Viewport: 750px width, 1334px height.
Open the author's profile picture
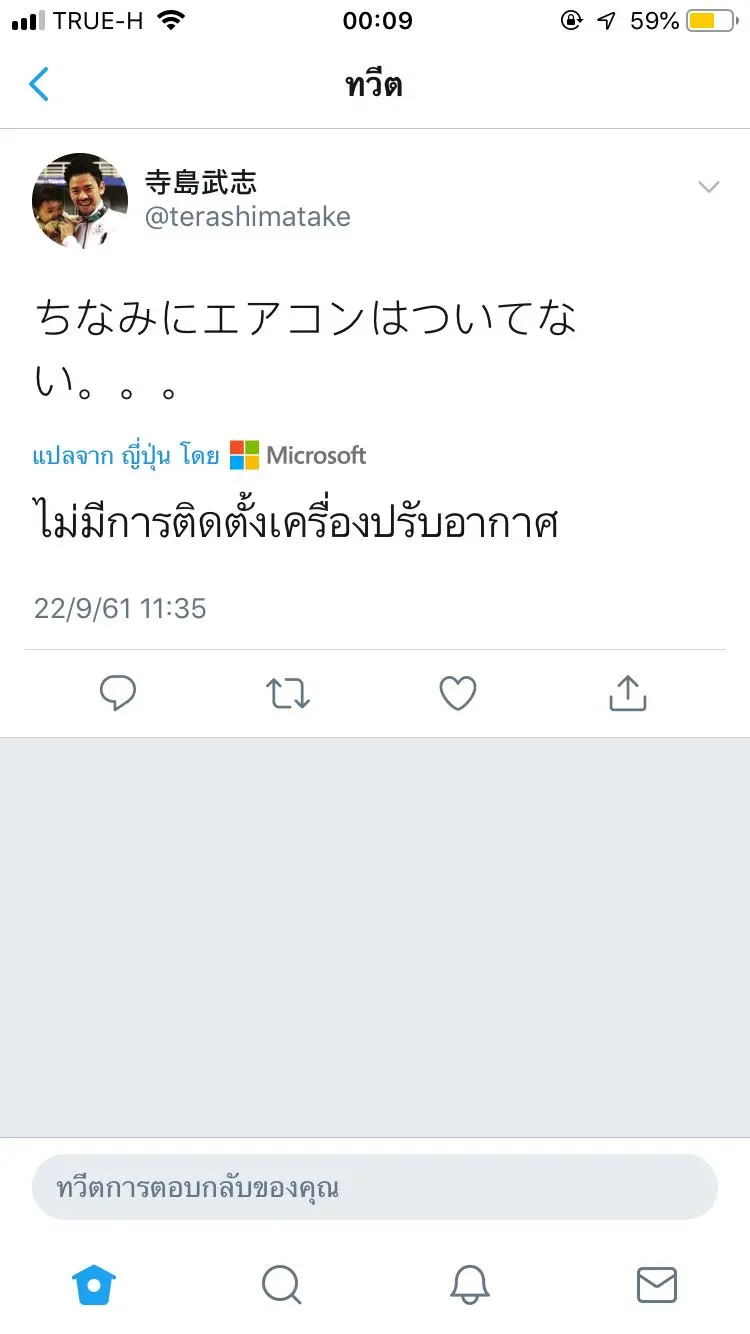pos(80,200)
